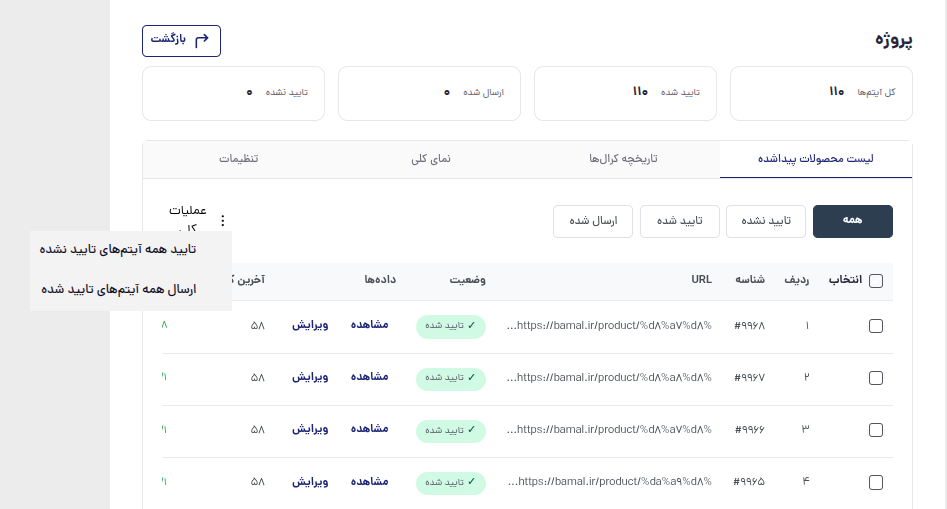This screenshot has width=947, height=509.
Task: Toggle the select-all انتخاب header checkbox
Action: click(x=876, y=281)
